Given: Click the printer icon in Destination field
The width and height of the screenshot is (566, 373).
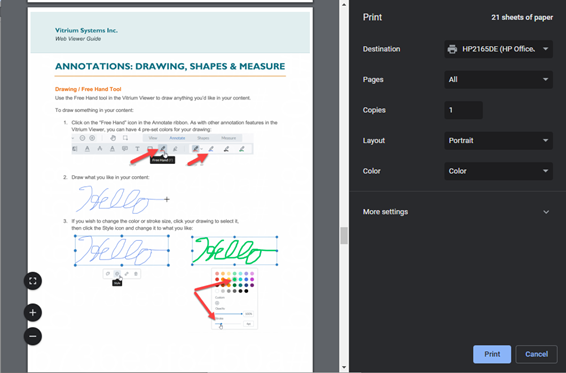Looking at the screenshot, I should click(452, 49).
